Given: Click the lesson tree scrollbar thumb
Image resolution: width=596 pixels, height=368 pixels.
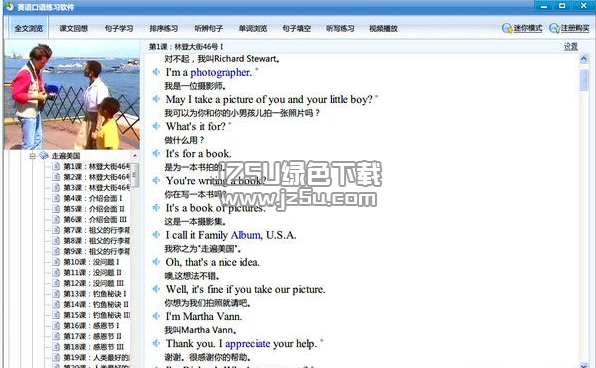Looking at the screenshot, I should (x=135, y=174).
